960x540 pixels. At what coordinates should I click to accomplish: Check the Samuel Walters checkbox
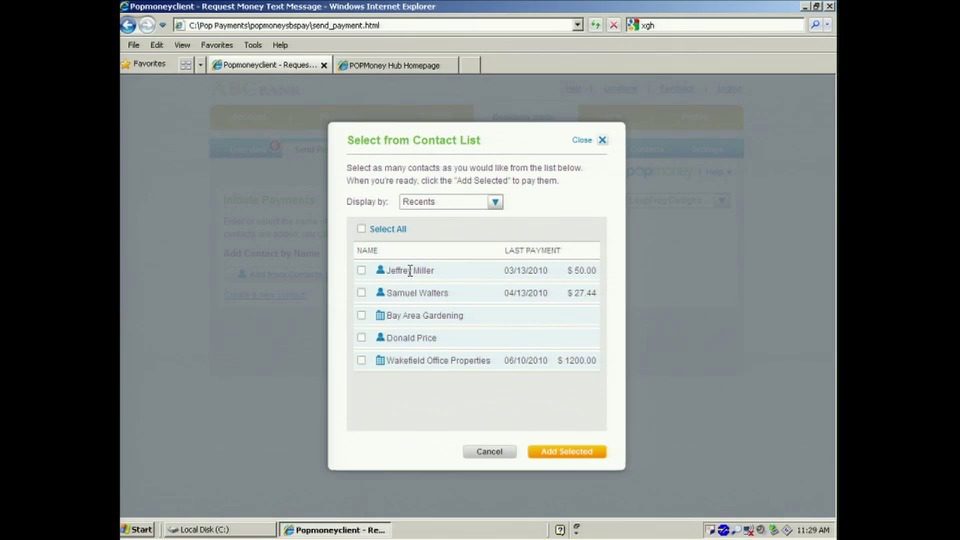[x=361, y=293]
